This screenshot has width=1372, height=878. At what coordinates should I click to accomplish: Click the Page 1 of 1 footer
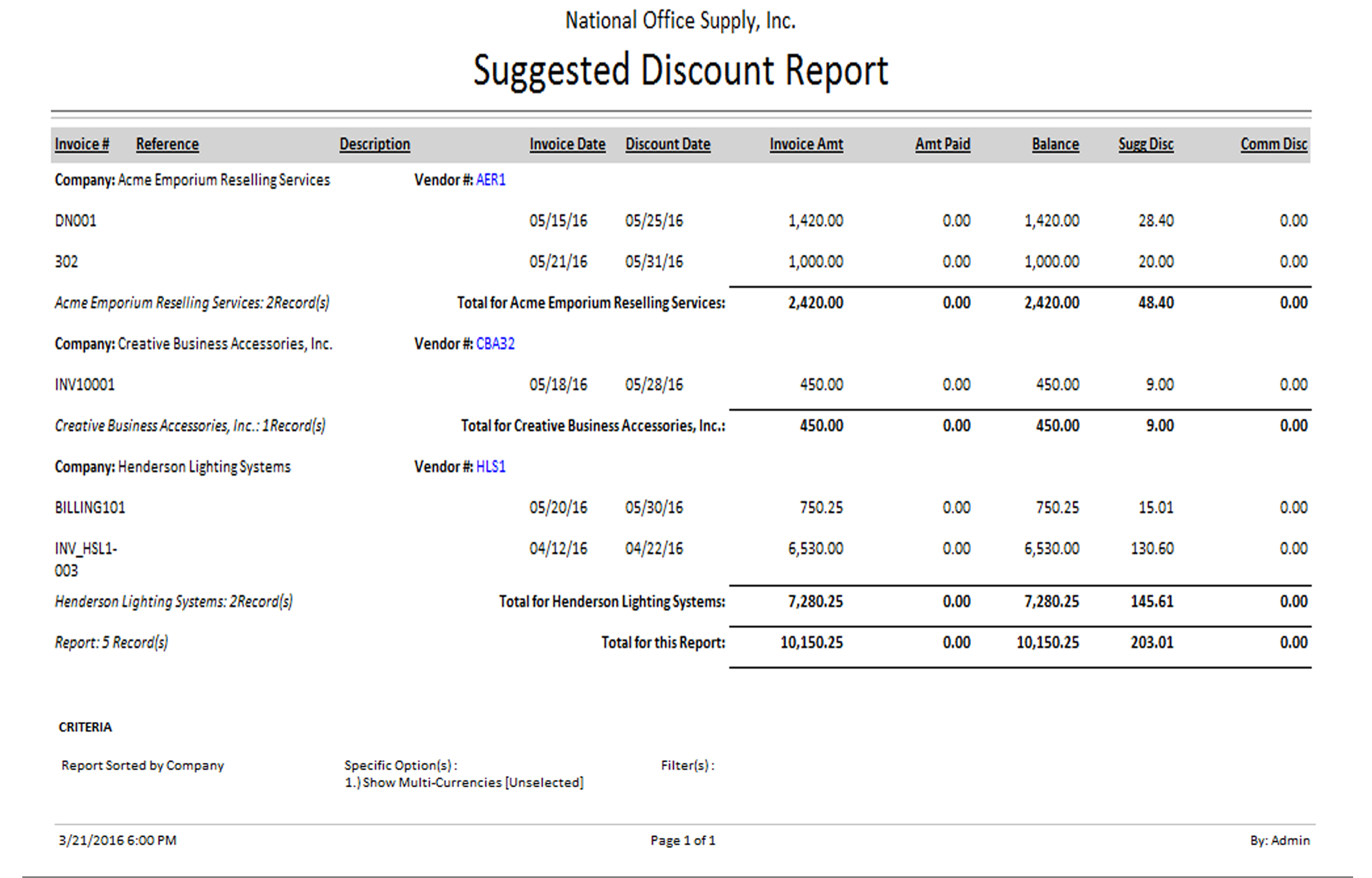pyautogui.click(x=682, y=840)
